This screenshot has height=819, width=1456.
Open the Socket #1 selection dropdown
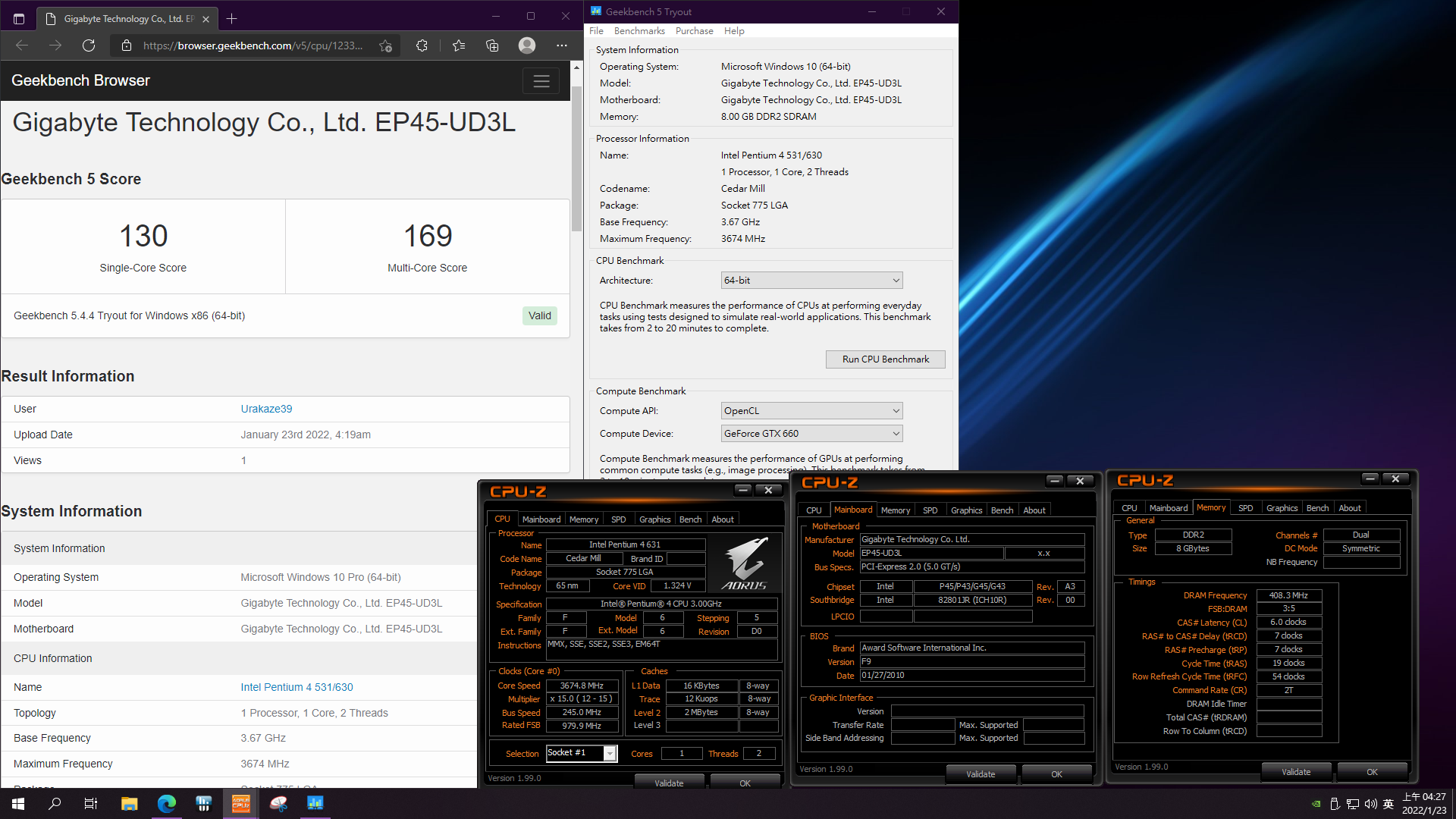(582, 753)
